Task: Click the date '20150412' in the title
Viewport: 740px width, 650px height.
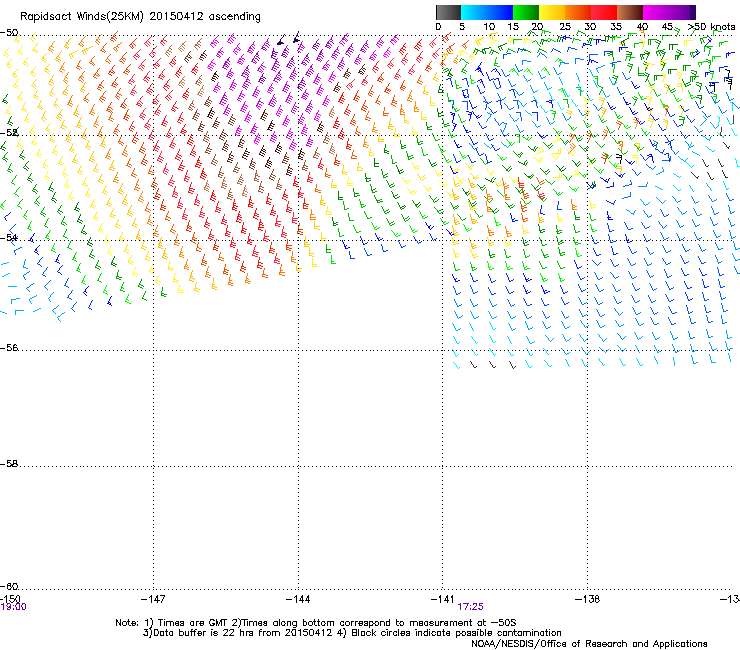Action: click(176, 17)
